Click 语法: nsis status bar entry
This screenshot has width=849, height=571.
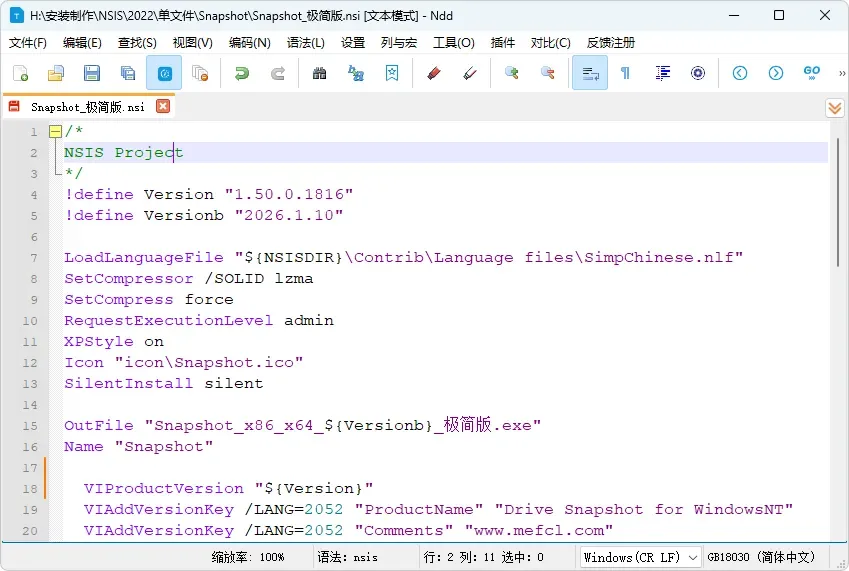(x=347, y=557)
